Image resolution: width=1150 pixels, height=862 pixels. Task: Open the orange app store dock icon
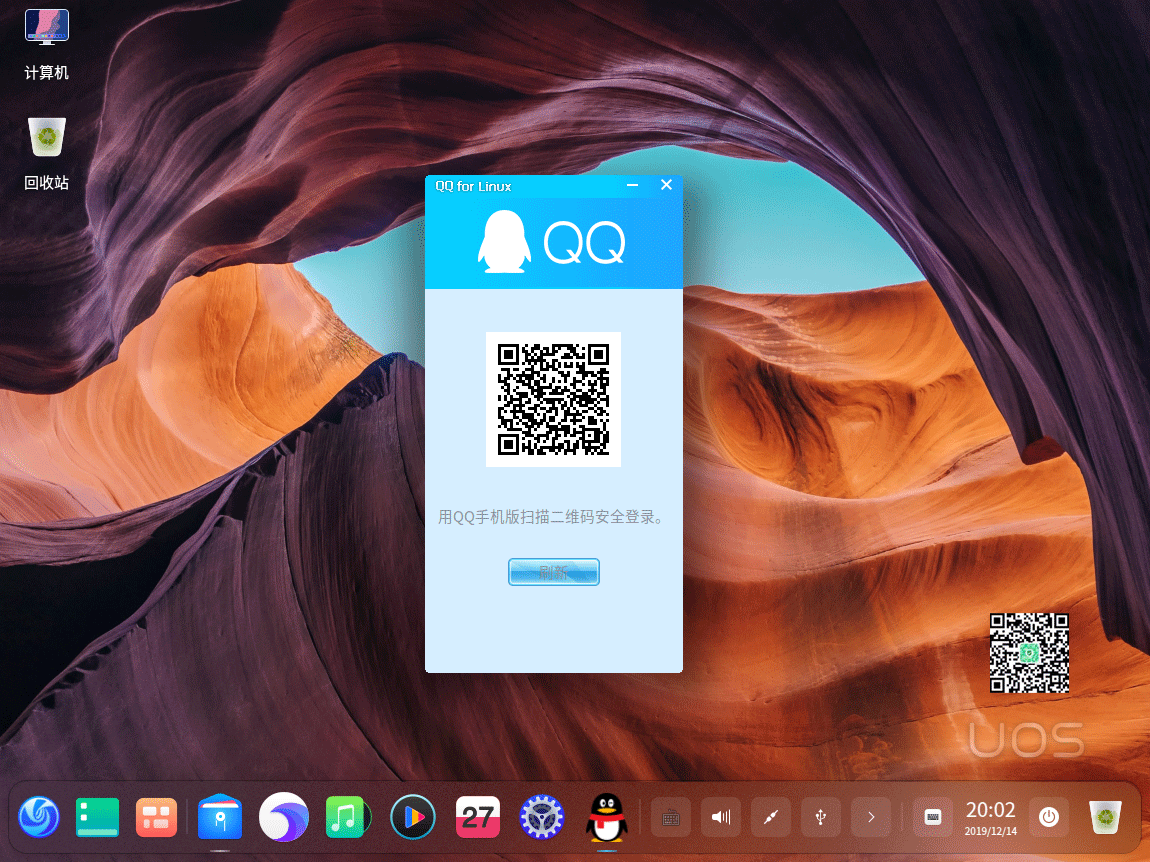pyautogui.click(x=156, y=817)
